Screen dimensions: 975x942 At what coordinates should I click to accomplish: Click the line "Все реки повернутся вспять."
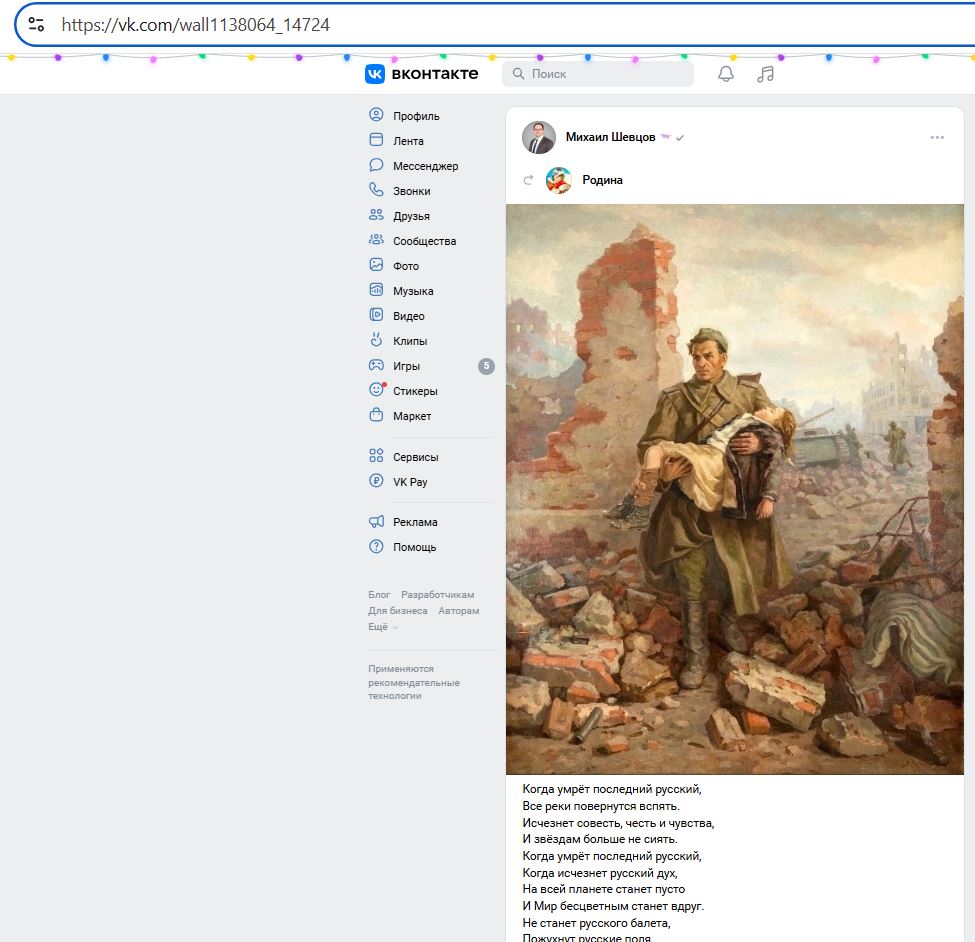(x=601, y=806)
